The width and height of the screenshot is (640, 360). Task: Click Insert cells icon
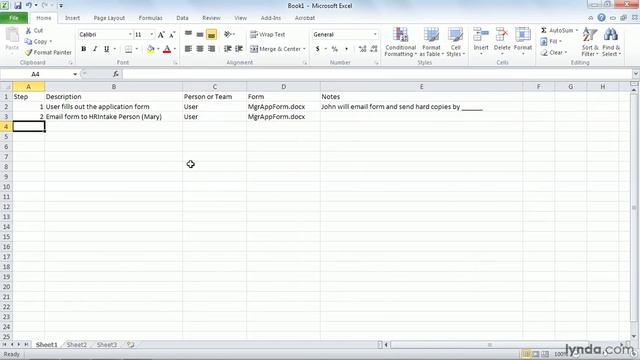[x=481, y=42]
